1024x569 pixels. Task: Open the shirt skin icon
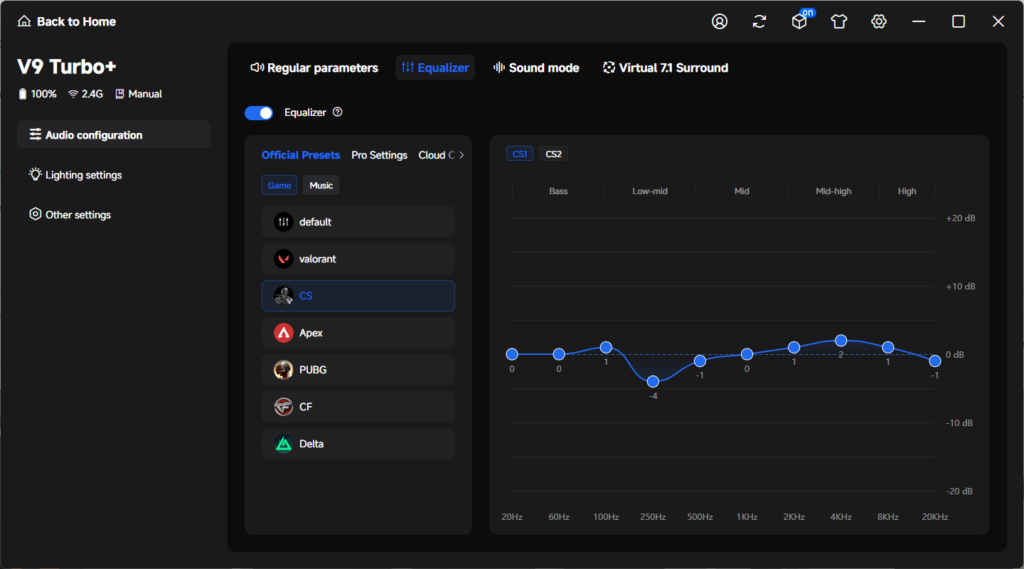(839, 22)
